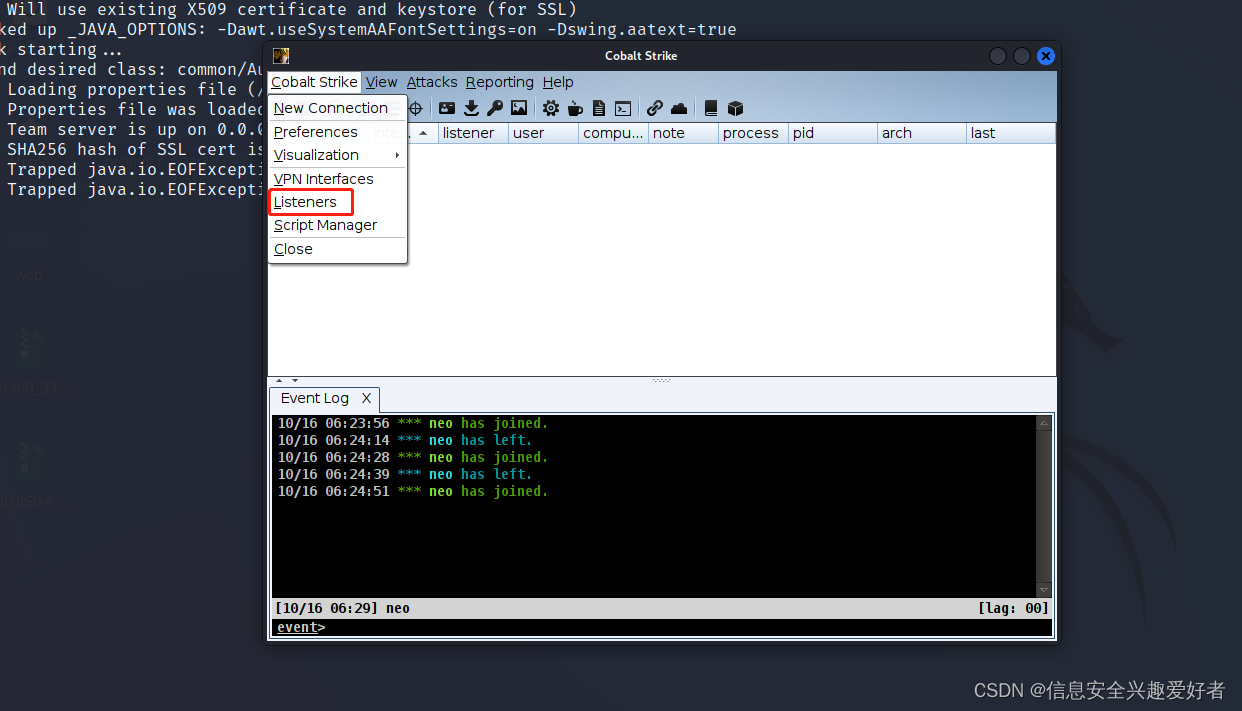Collapse top pane with splitter up arrow

[x=279, y=380]
